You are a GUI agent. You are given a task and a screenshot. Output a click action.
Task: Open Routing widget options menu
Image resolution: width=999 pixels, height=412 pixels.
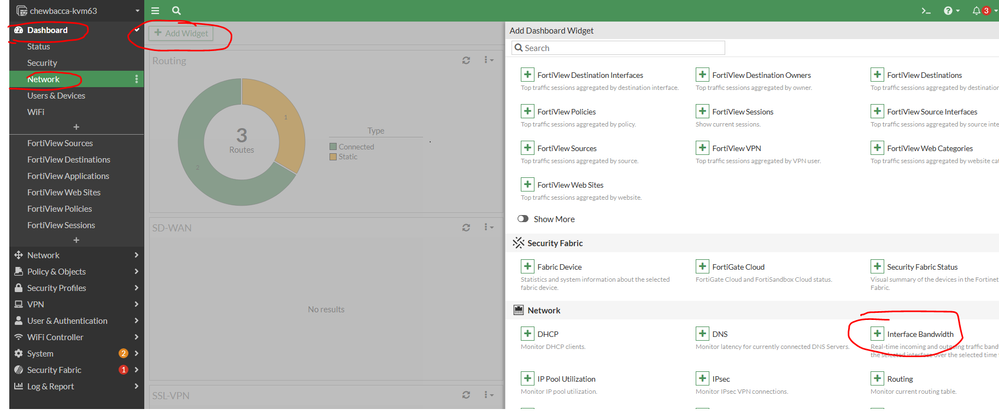pos(489,60)
